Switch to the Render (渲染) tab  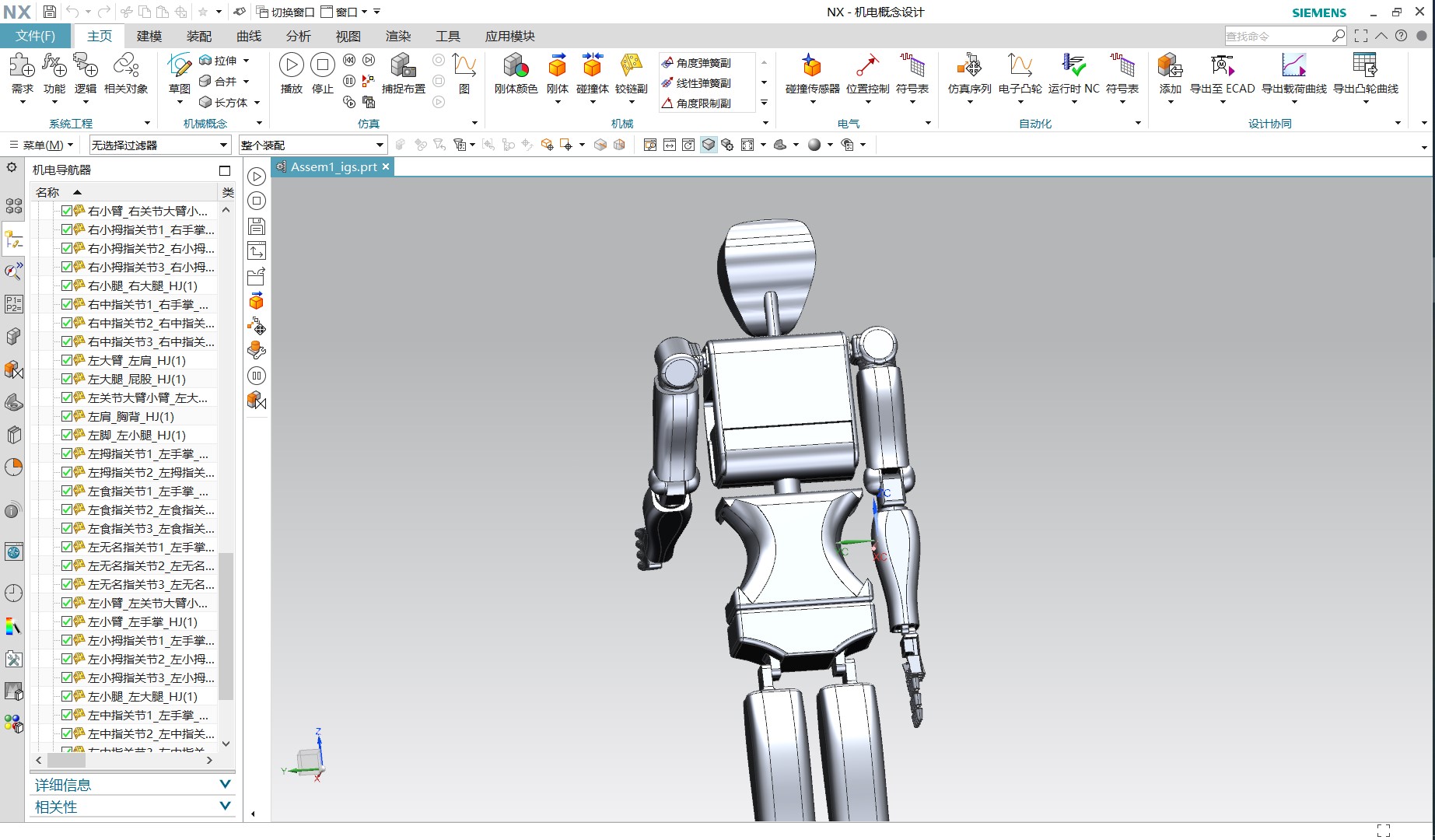398,36
